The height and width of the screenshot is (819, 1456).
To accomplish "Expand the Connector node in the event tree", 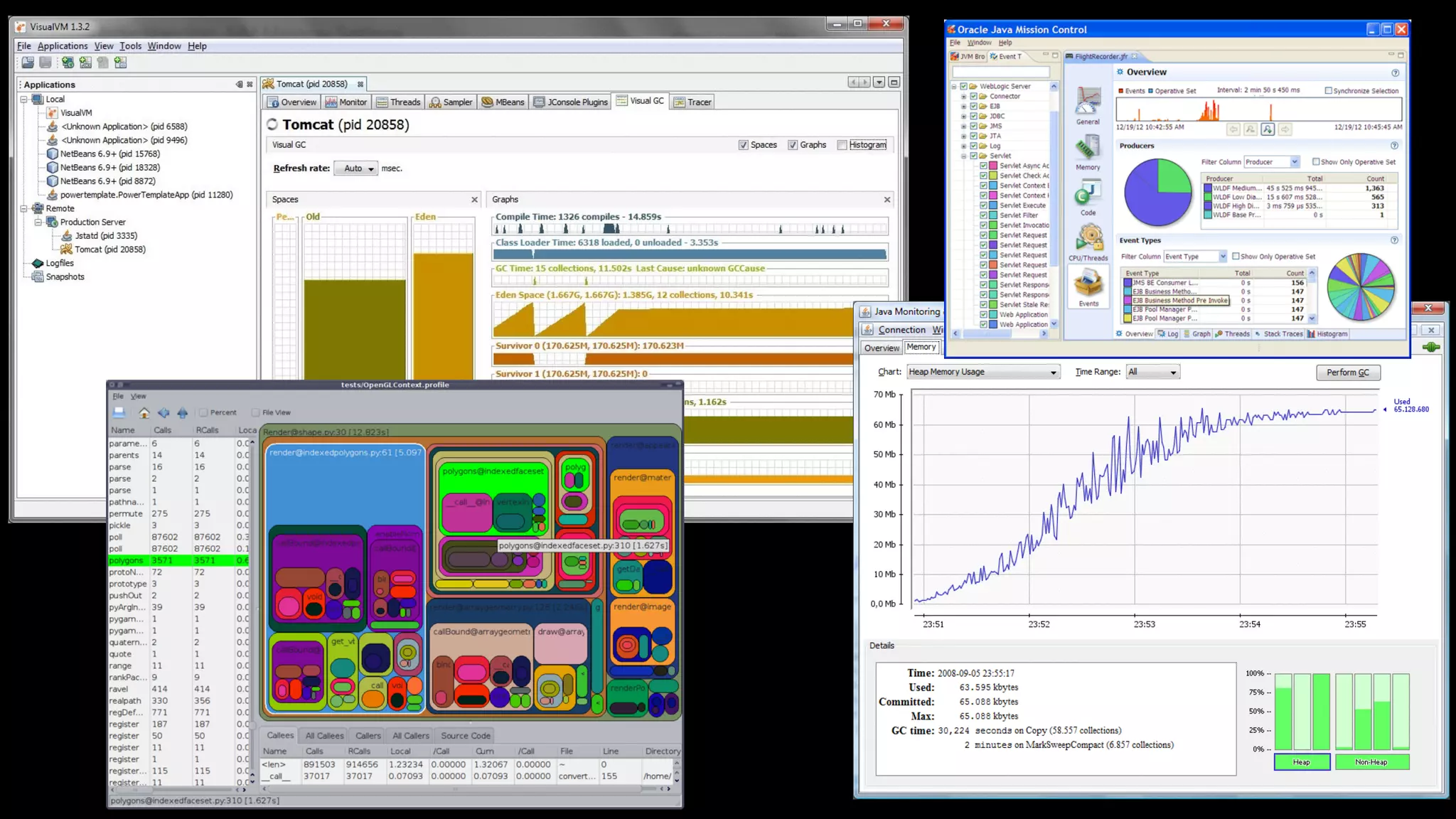I will coord(964,97).
